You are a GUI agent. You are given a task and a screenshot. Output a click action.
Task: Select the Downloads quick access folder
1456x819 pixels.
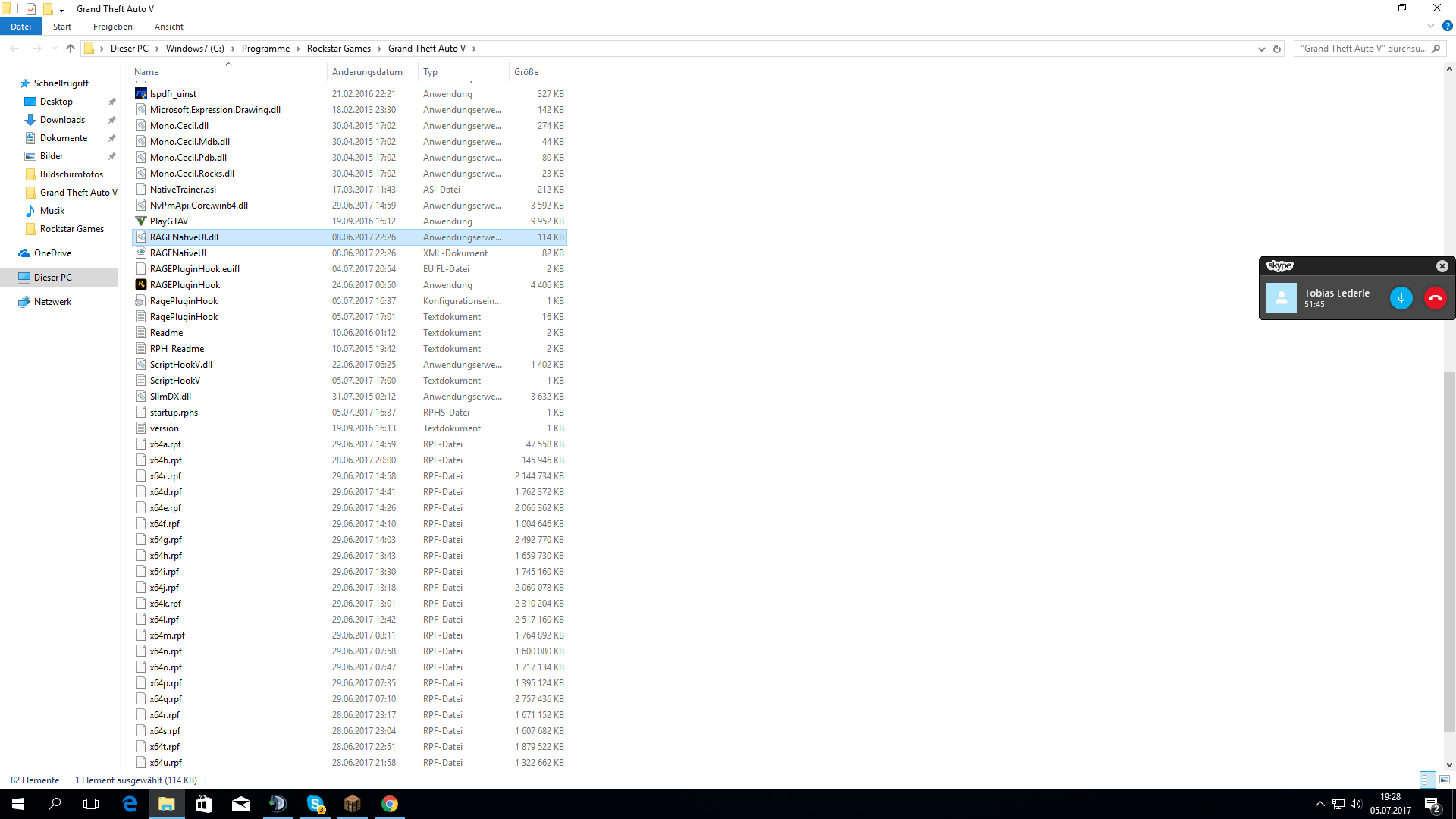point(62,120)
